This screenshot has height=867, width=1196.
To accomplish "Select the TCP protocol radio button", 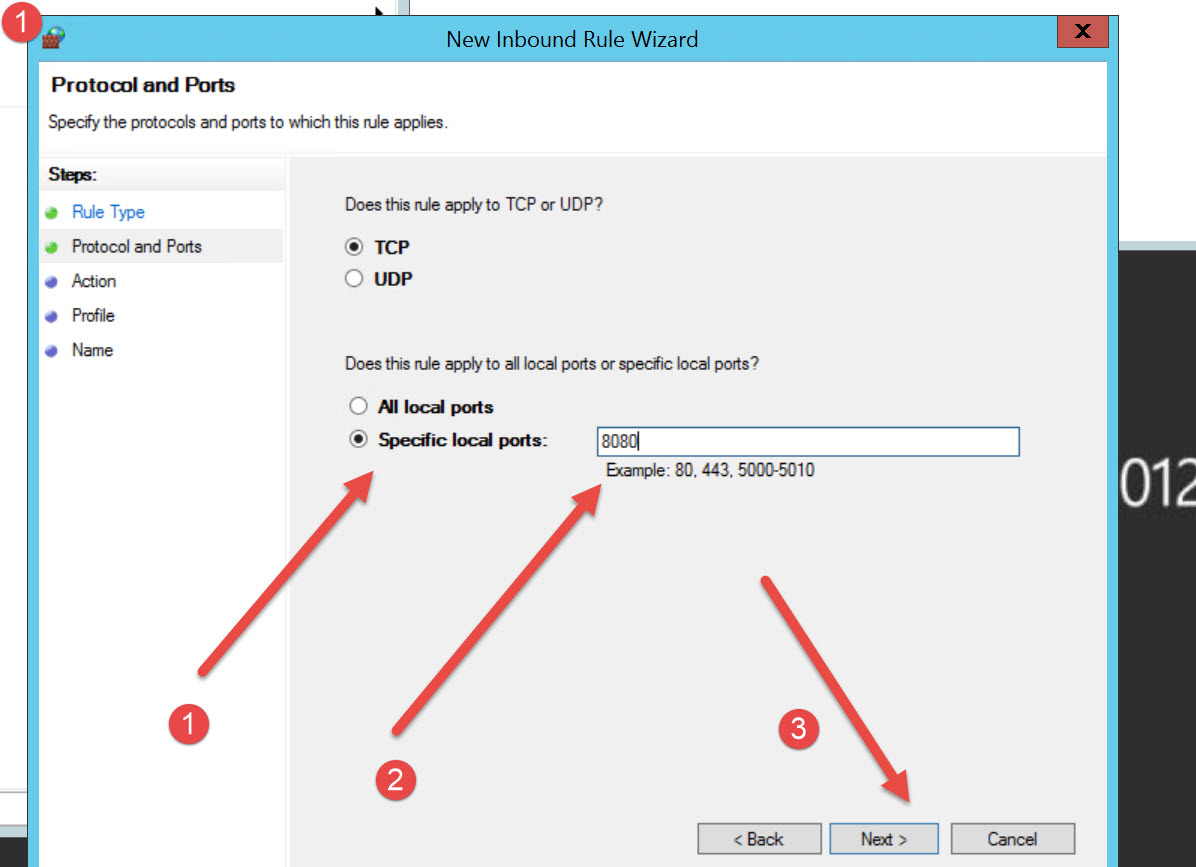I will [354, 247].
